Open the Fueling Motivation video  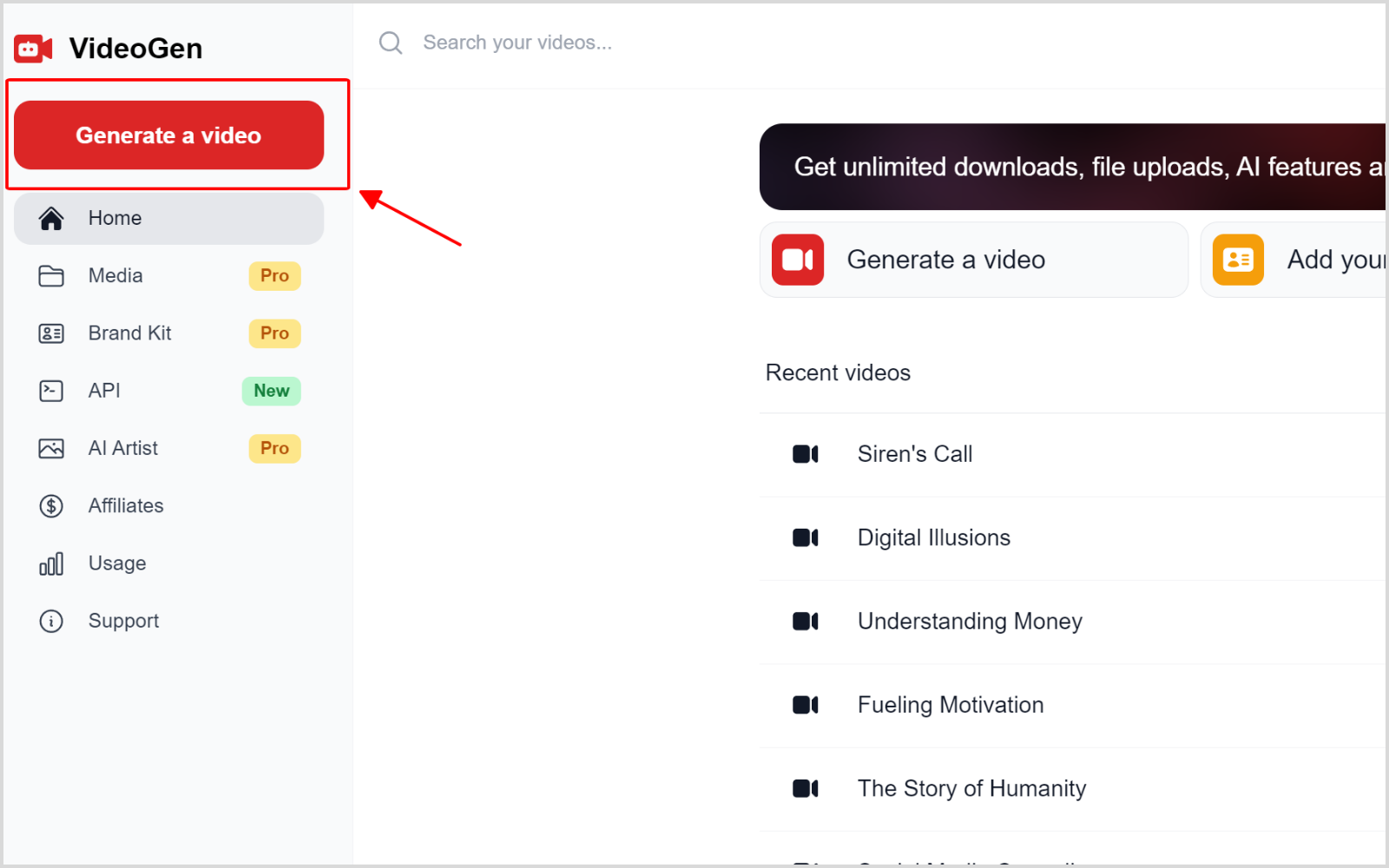(1073, 705)
